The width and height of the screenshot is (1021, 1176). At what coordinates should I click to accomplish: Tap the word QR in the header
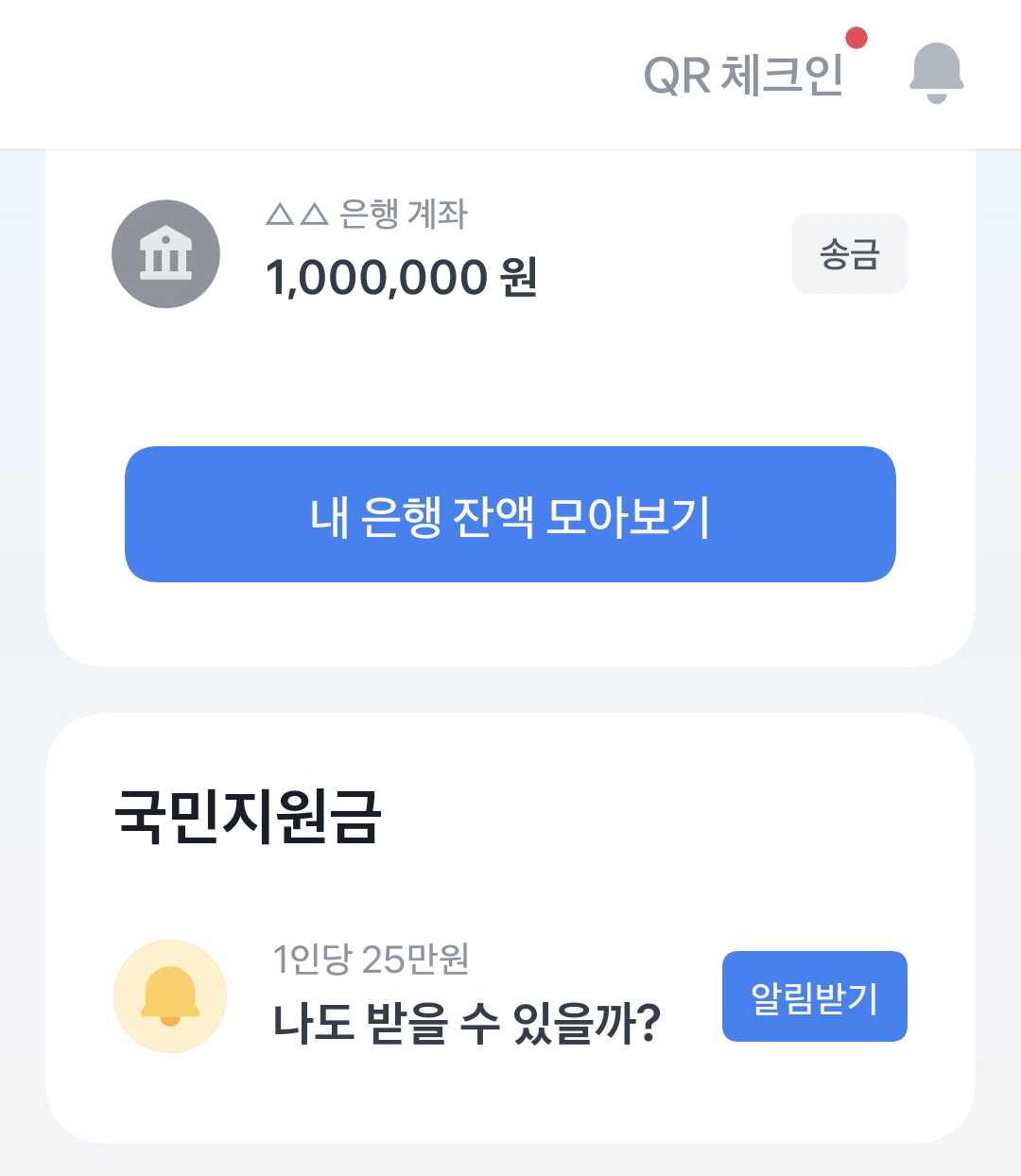(677, 76)
